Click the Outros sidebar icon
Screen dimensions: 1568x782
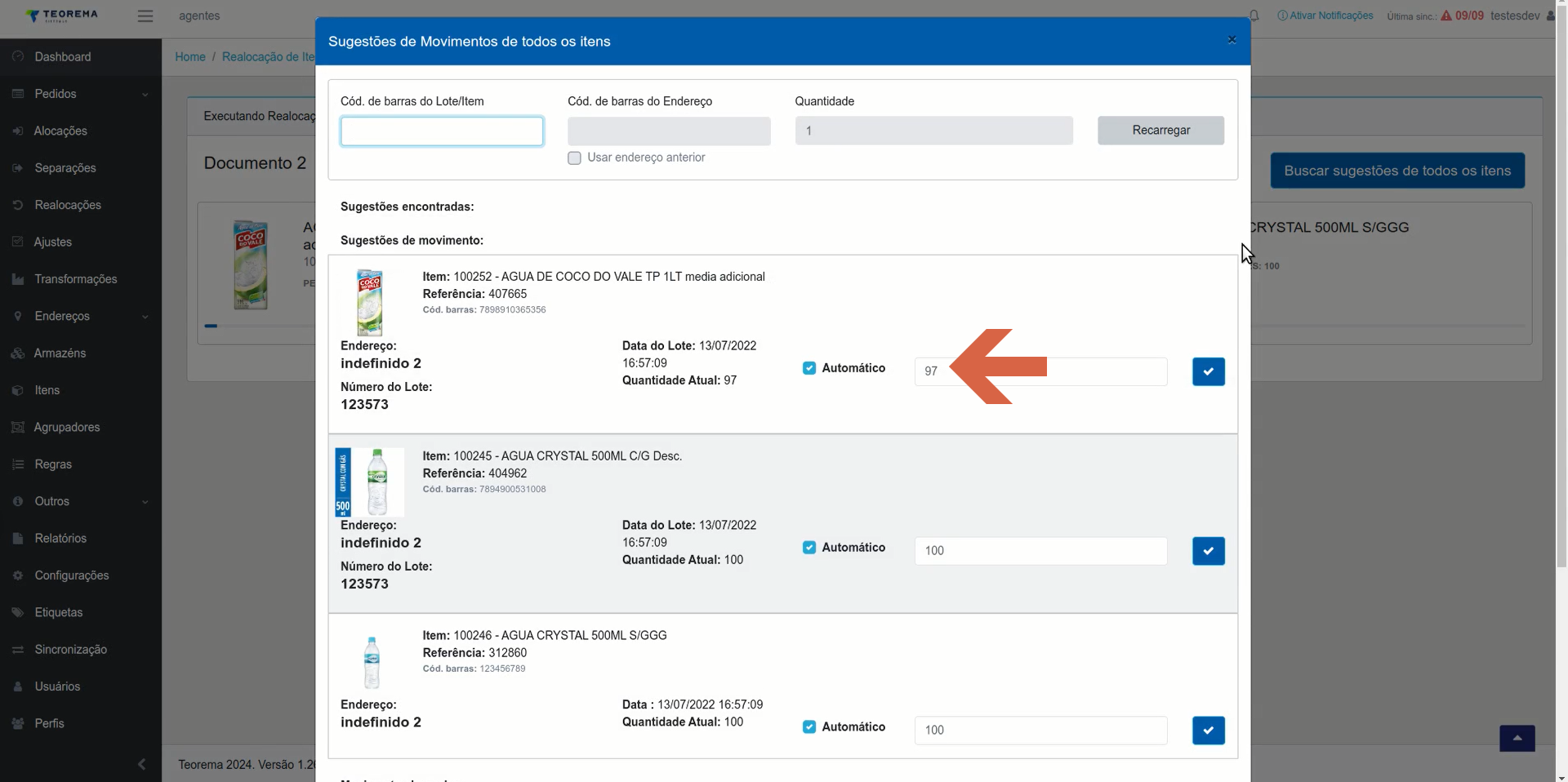18,501
